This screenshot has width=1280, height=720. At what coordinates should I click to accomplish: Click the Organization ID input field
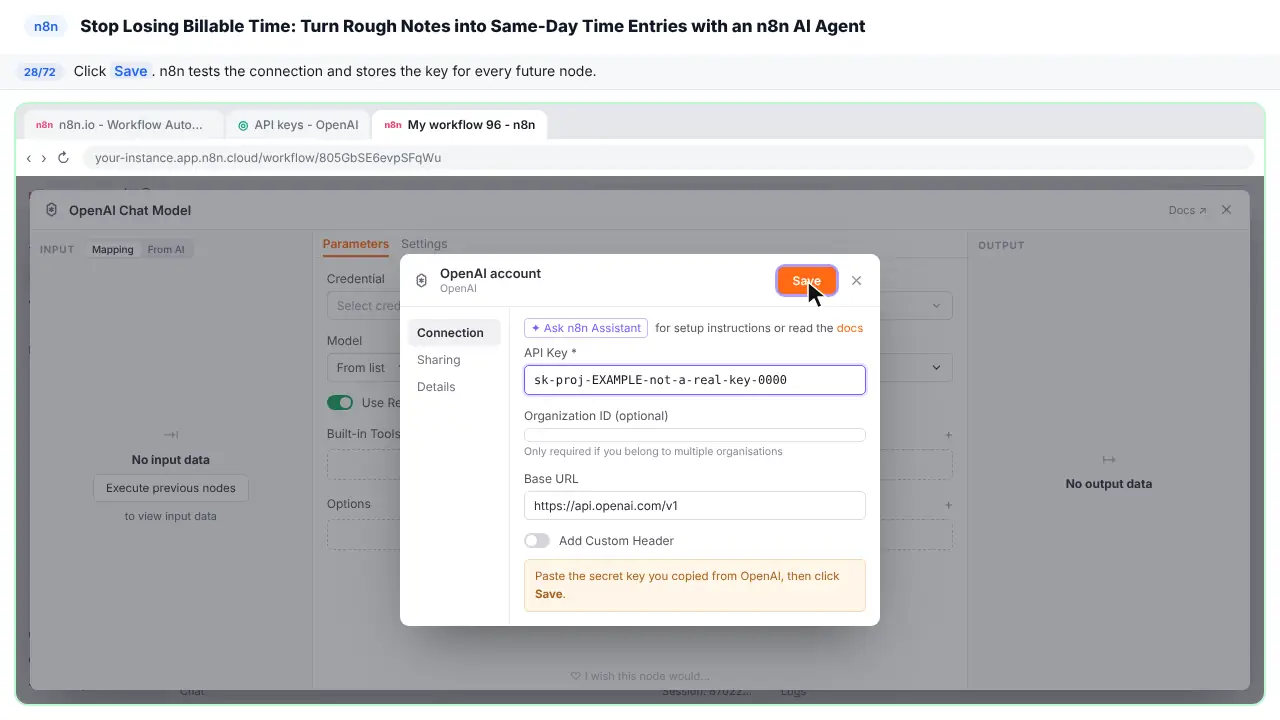pos(695,435)
